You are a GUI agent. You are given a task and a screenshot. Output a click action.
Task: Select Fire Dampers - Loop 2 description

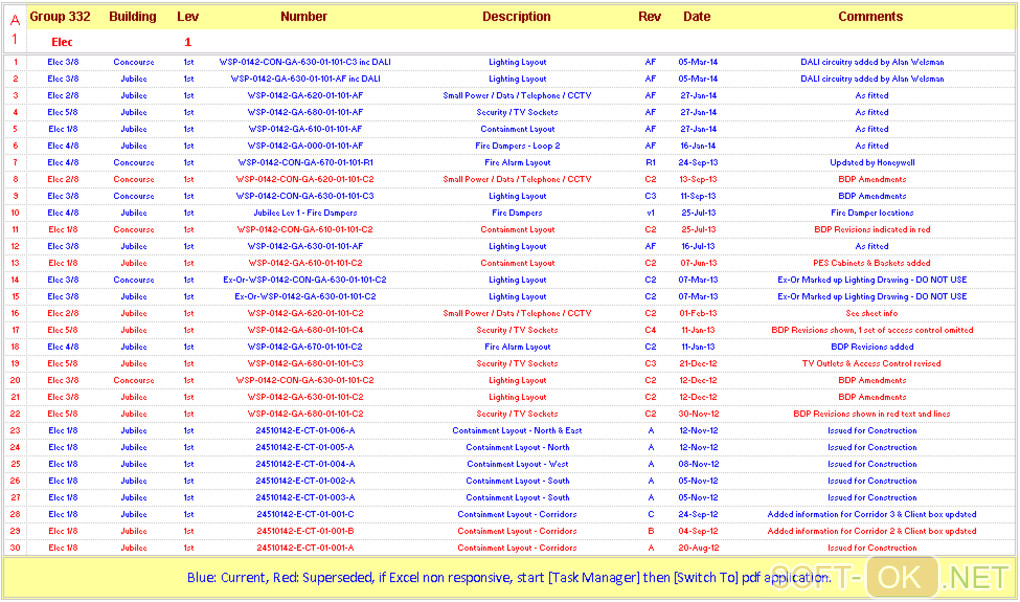click(x=518, y=146)
